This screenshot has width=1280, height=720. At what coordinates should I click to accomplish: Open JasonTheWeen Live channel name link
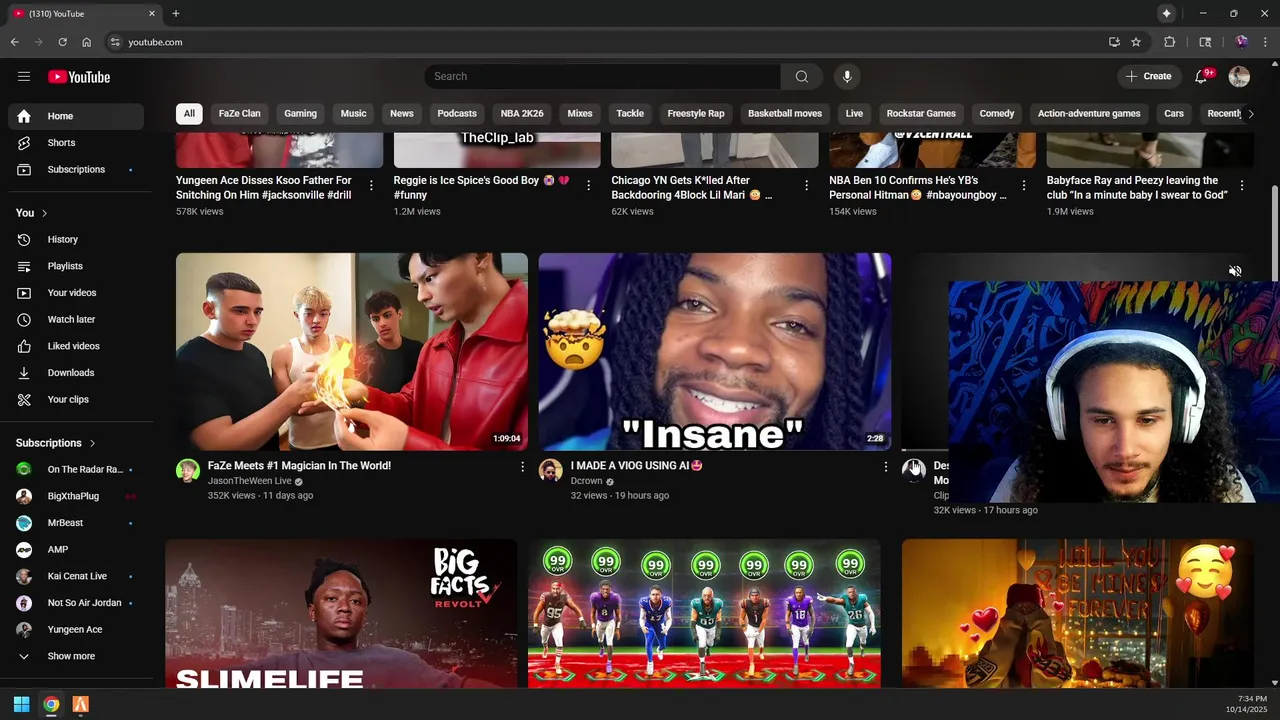[x=249, y=481]
